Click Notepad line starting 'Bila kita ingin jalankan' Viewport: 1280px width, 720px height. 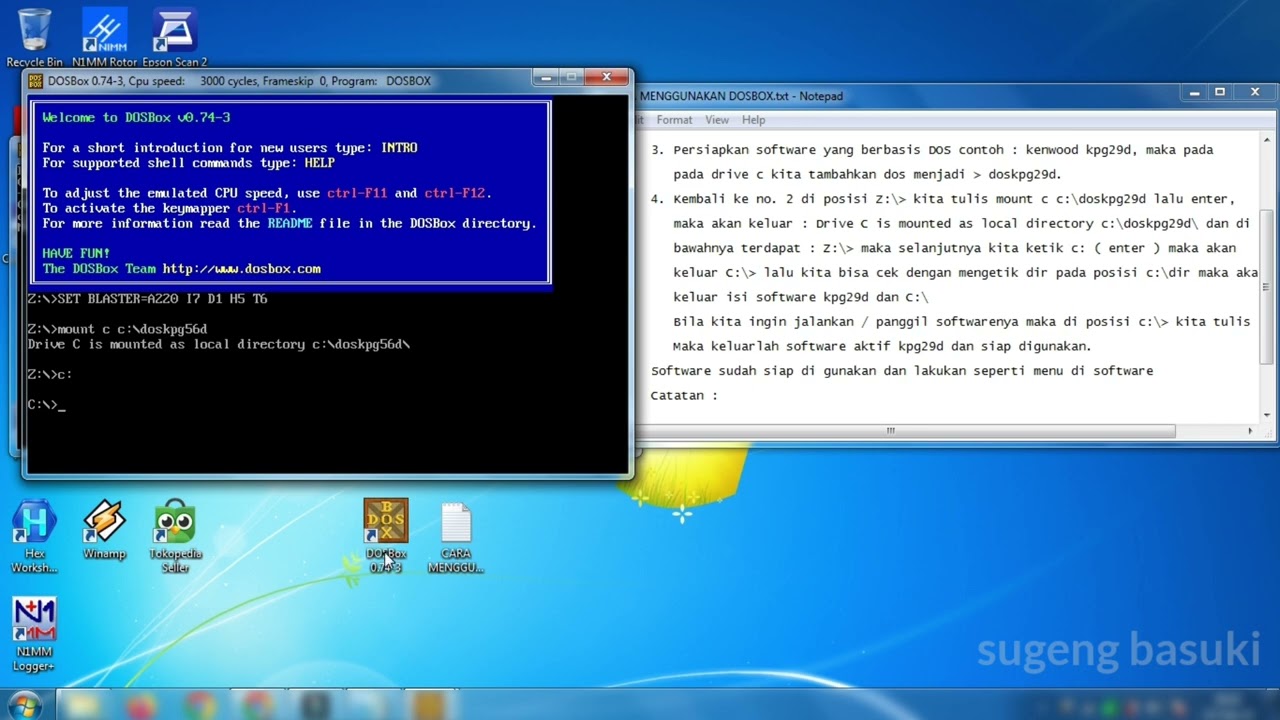961,322
